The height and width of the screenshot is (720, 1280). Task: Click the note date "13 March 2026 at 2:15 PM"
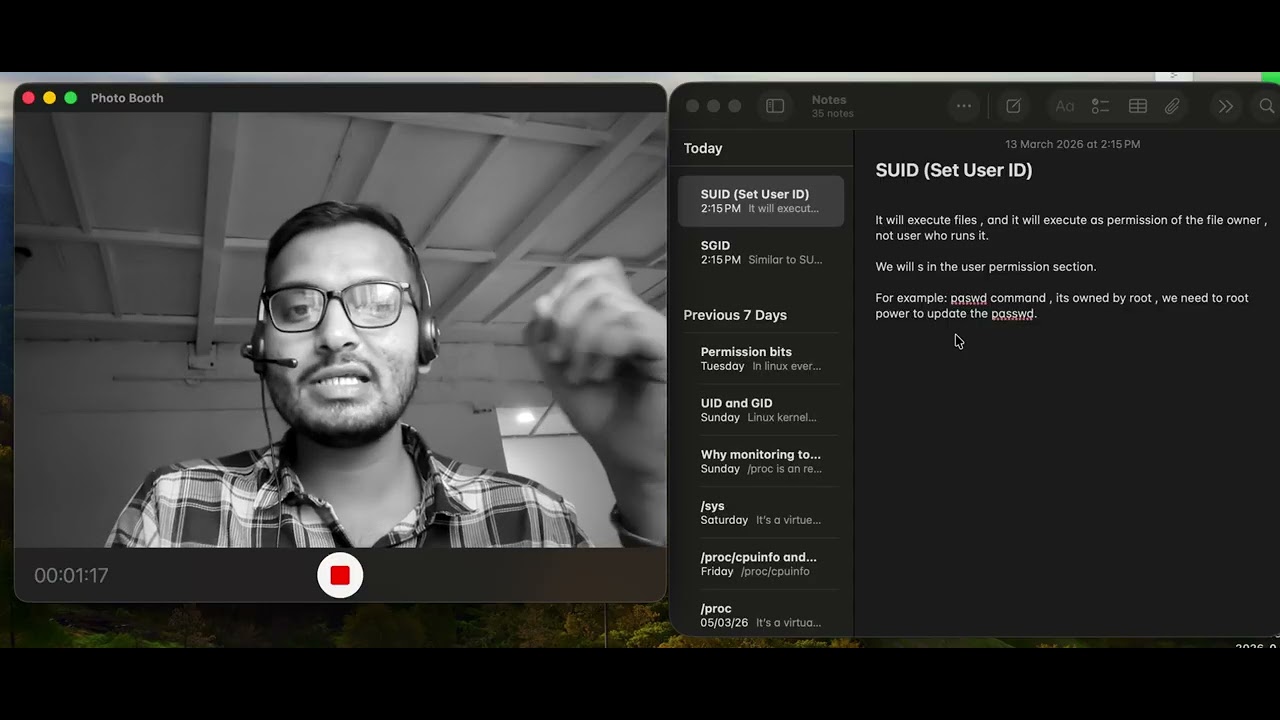coord(1072,144)
